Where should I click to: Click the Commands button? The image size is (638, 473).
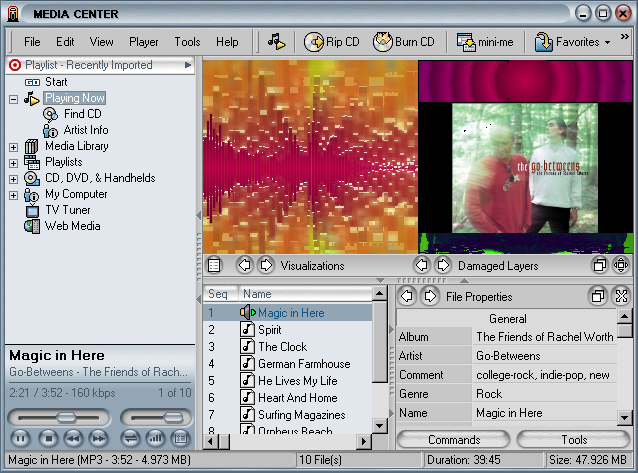[x=454, y=440]
